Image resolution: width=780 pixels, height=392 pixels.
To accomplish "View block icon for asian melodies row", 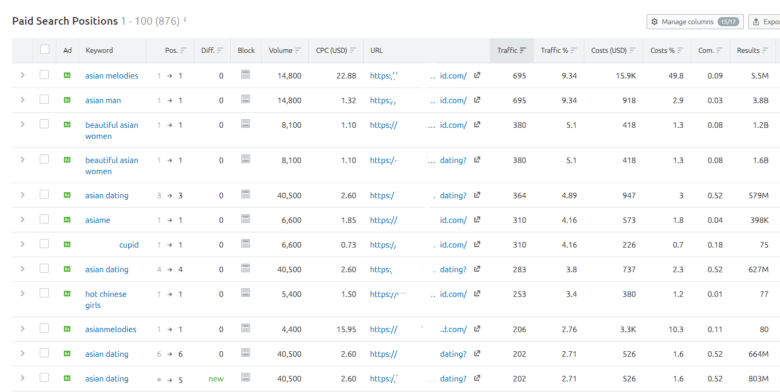I will click(x=245, y=75).
